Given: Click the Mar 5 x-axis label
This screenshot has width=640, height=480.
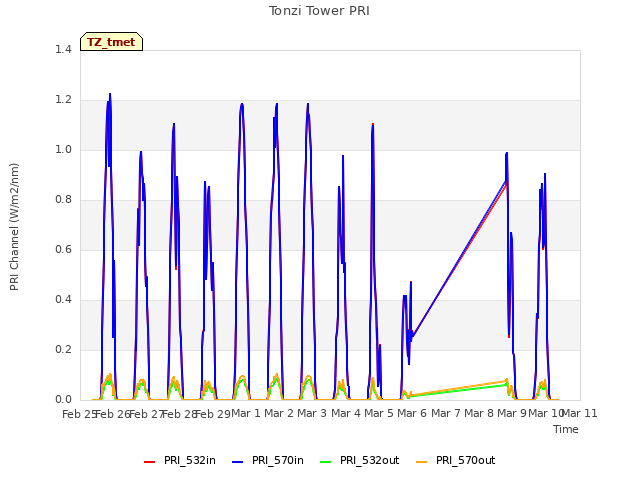Looking at the screenshot, I should [379, 413].
